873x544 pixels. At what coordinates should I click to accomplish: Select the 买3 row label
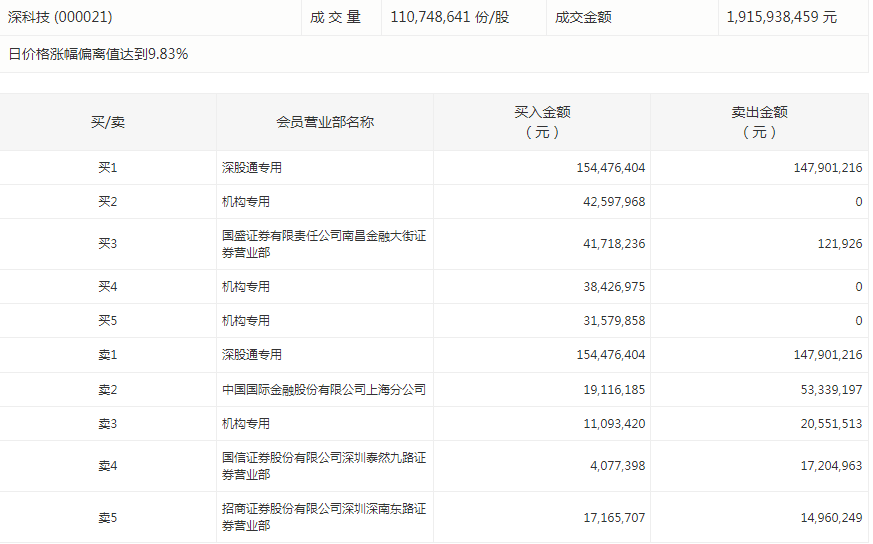click(108, 244)
